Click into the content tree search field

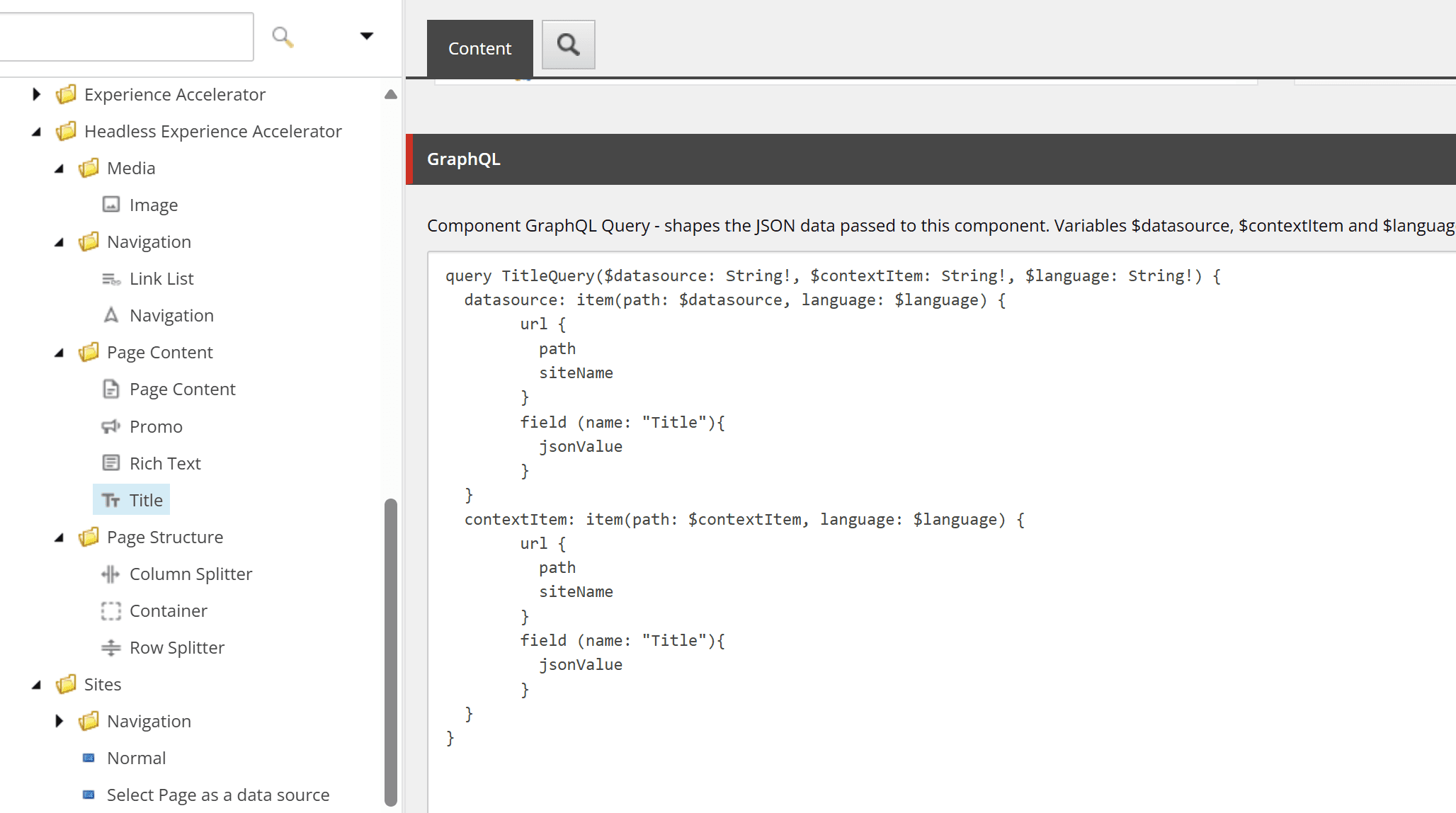(126, 36)
